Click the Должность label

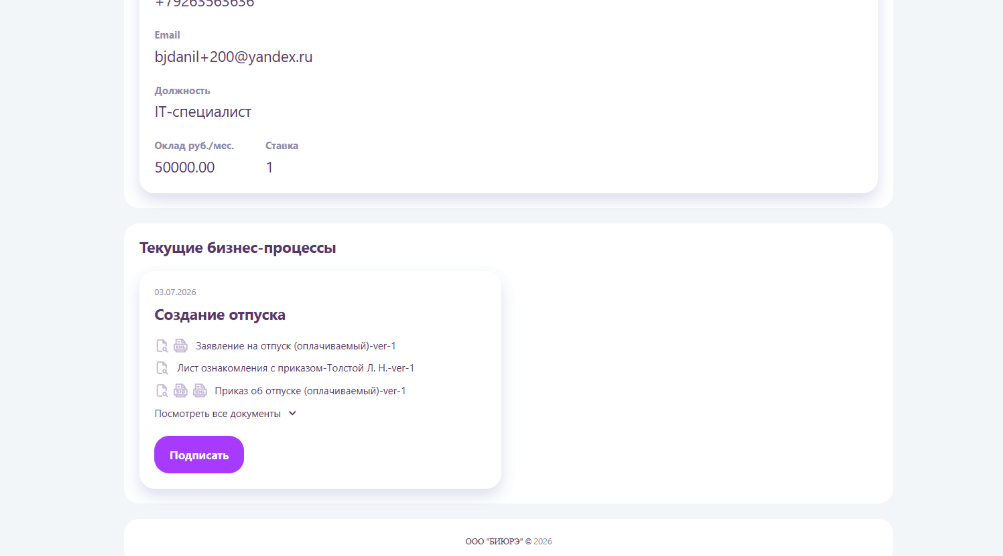pyautogui.click(x=182, y=91)
